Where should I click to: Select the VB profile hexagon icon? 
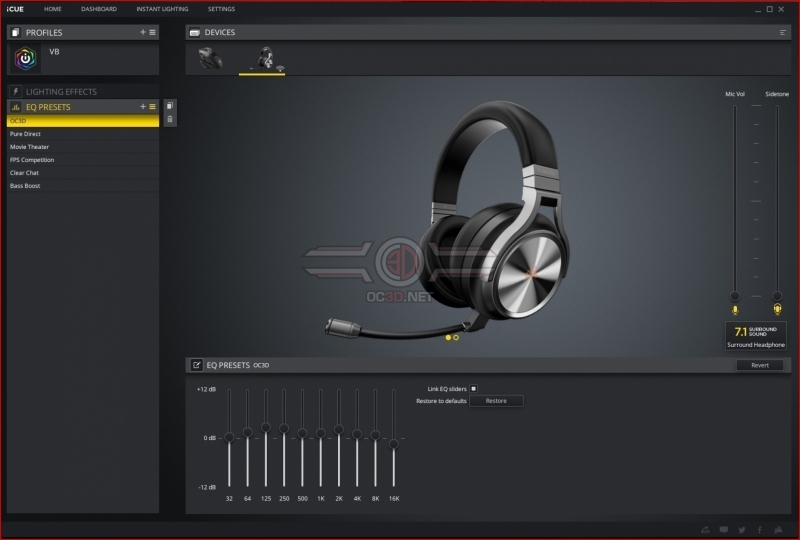tap(25, 58)
